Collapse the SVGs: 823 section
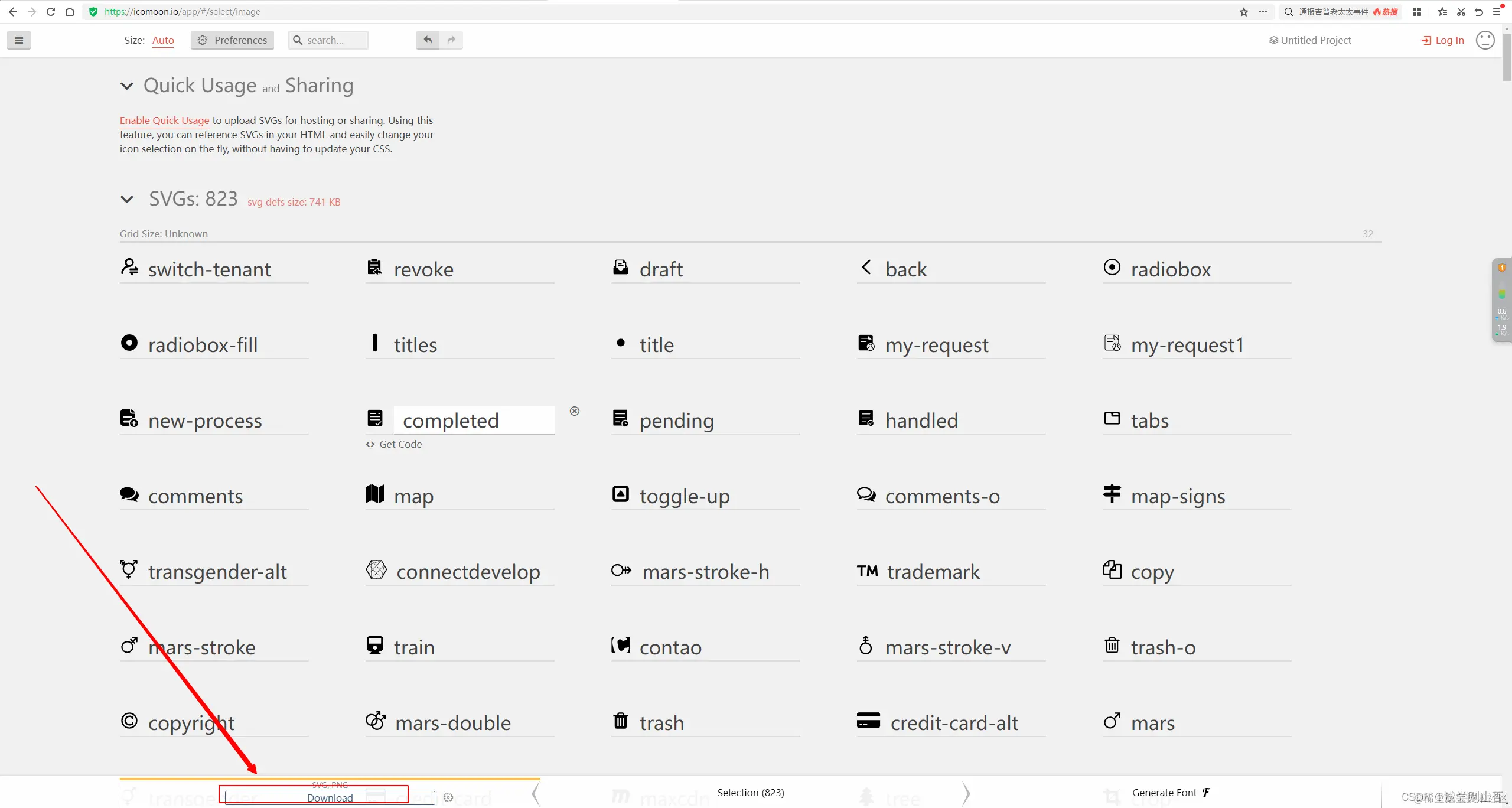 [127, 200]
